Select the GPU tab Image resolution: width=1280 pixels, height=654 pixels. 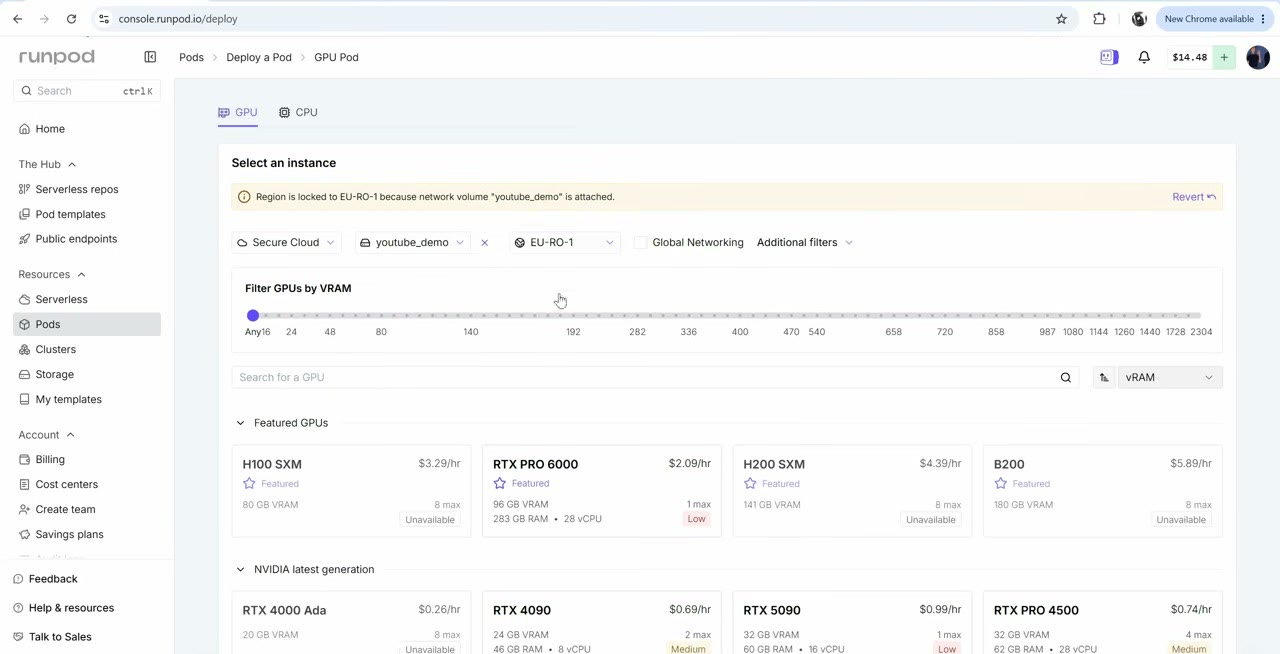coord(238,112)
